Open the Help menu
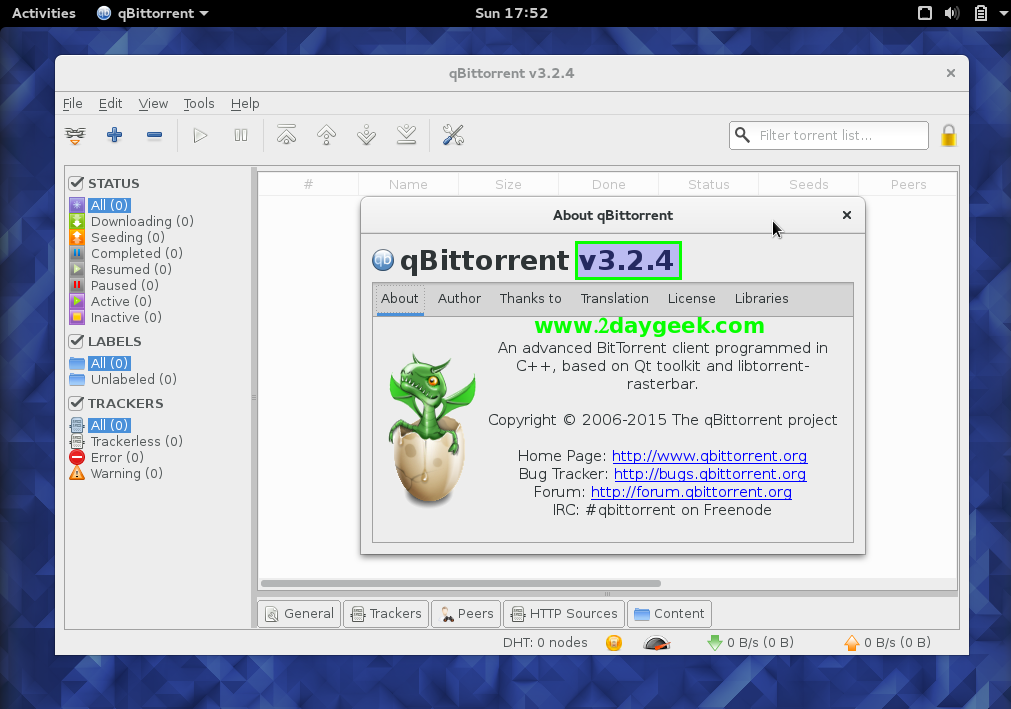 (245, 103)
